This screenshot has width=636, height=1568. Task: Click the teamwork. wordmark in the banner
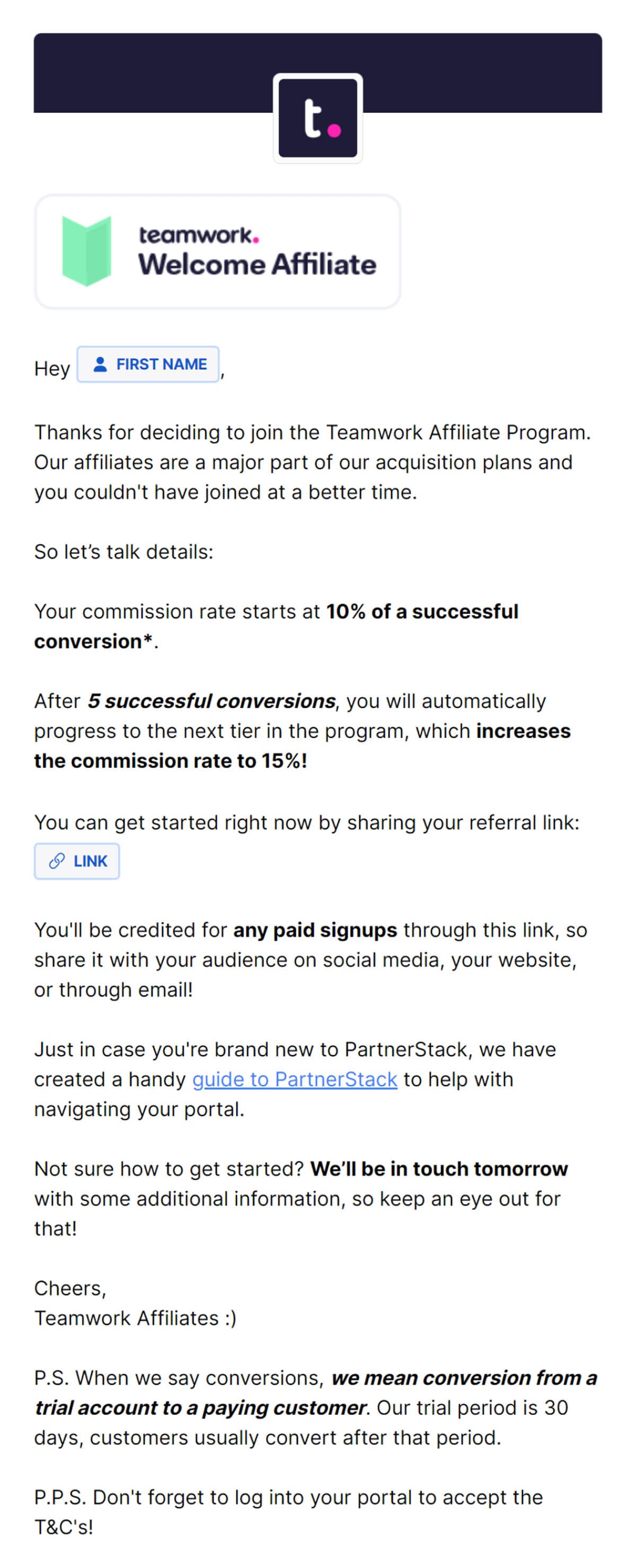(199, 235)
